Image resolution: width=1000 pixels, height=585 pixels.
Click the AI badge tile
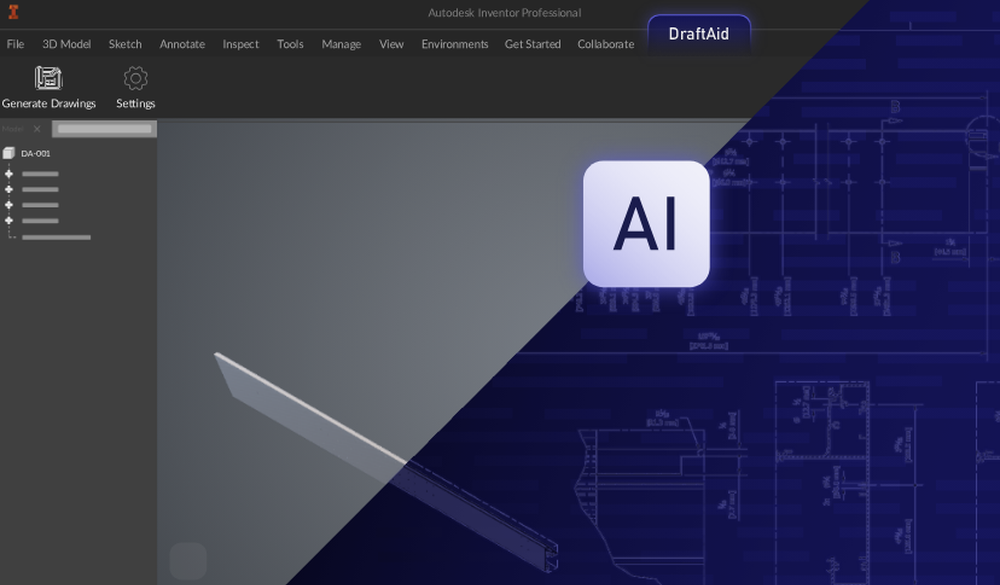[x=646, y=223]
